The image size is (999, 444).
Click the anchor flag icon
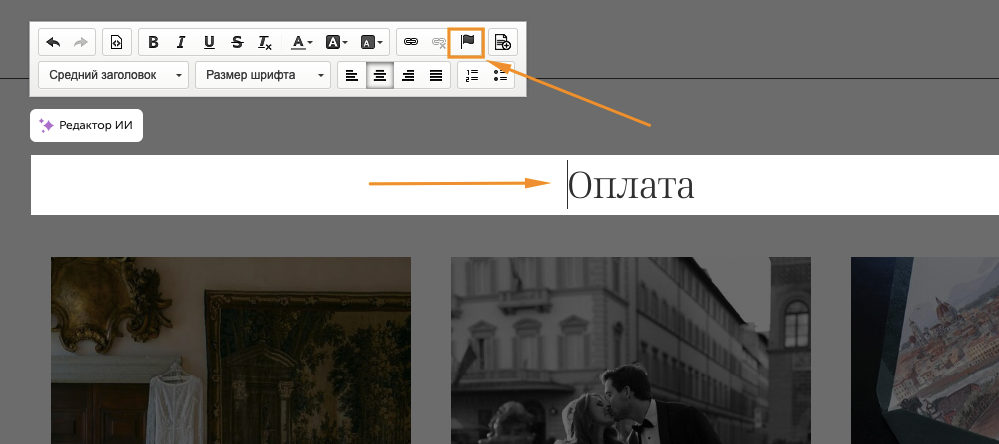click(466, 42)
